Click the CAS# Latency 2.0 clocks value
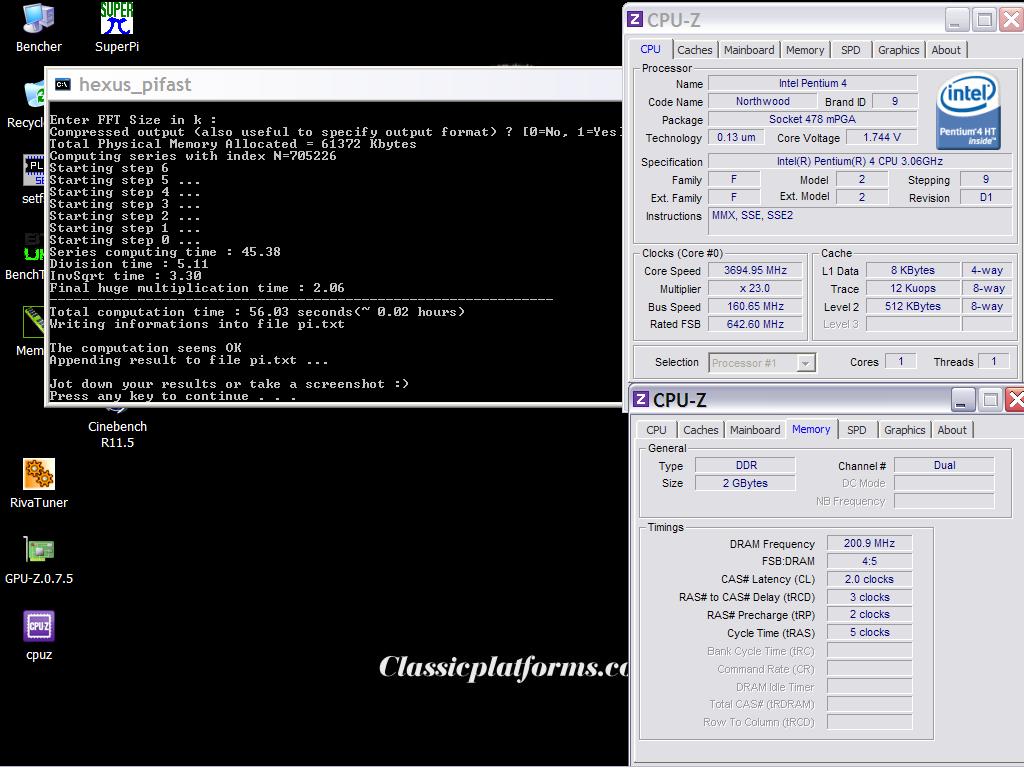Image resolution: width=1024 pixels, height=768 pixels. [869, 579]
